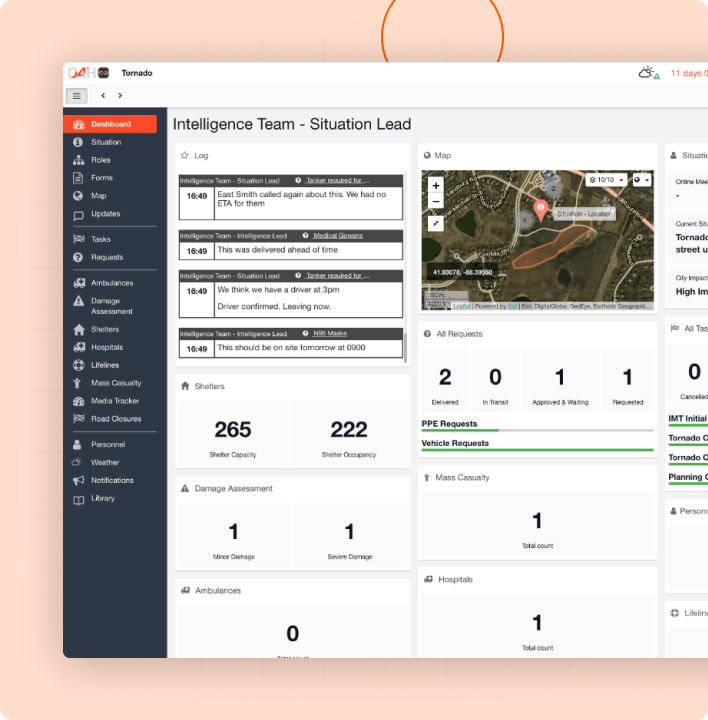Viewport: 708px width, 720px height.
Task: Click the Vehicle Requests progress bar
Action: pos(537,450)
